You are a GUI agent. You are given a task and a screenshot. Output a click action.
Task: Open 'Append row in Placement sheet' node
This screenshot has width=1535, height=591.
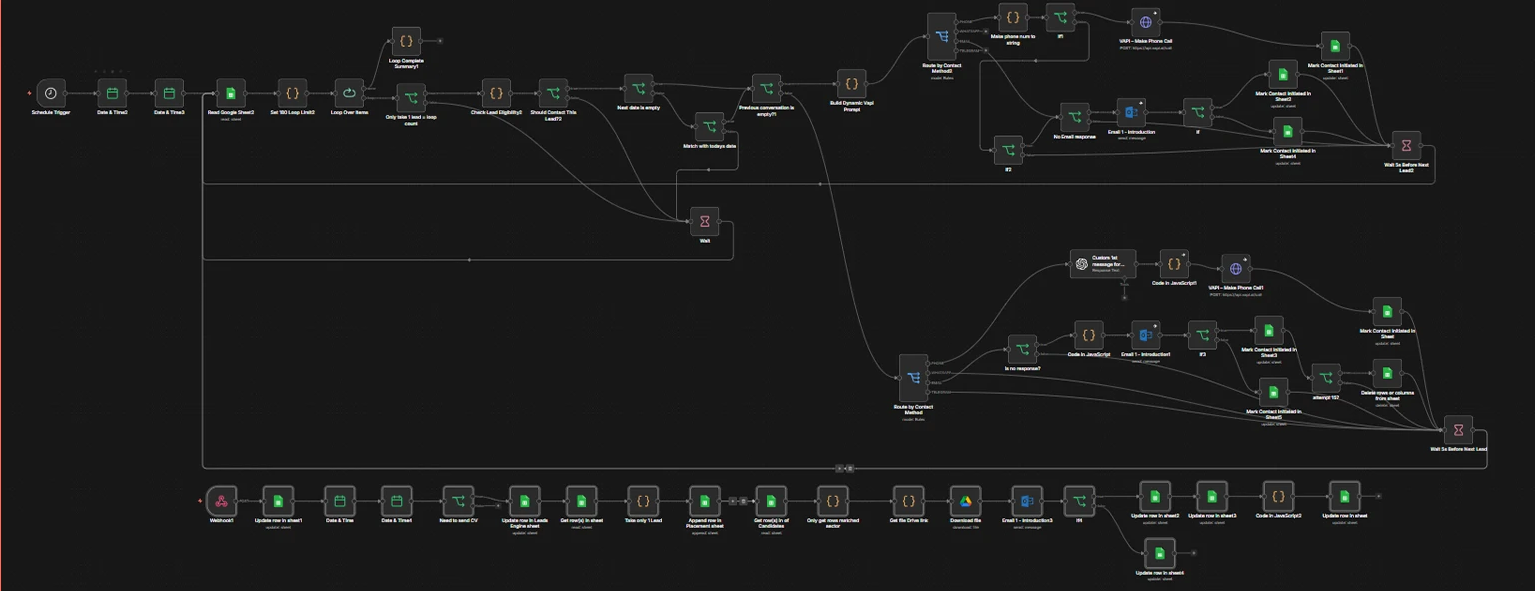click(704, 500)
